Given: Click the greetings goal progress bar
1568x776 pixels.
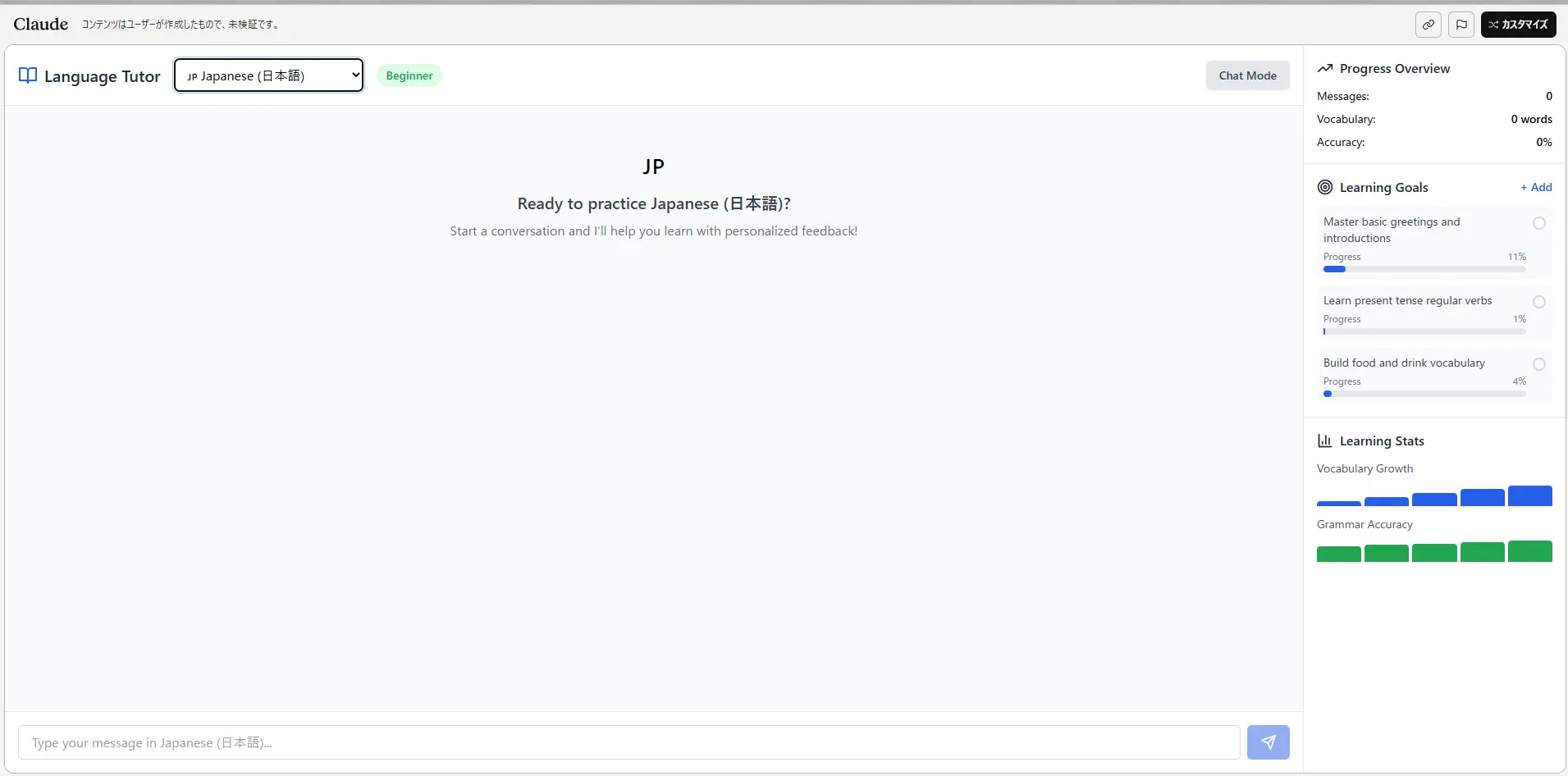Looking at the screenshot, I should point(1424,269).
